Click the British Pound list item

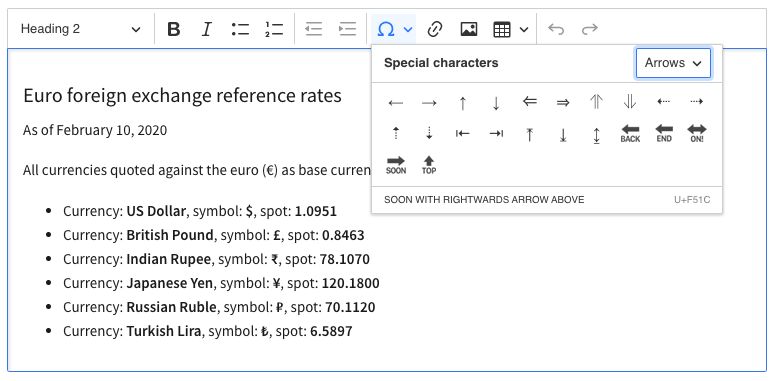[214, 235]
